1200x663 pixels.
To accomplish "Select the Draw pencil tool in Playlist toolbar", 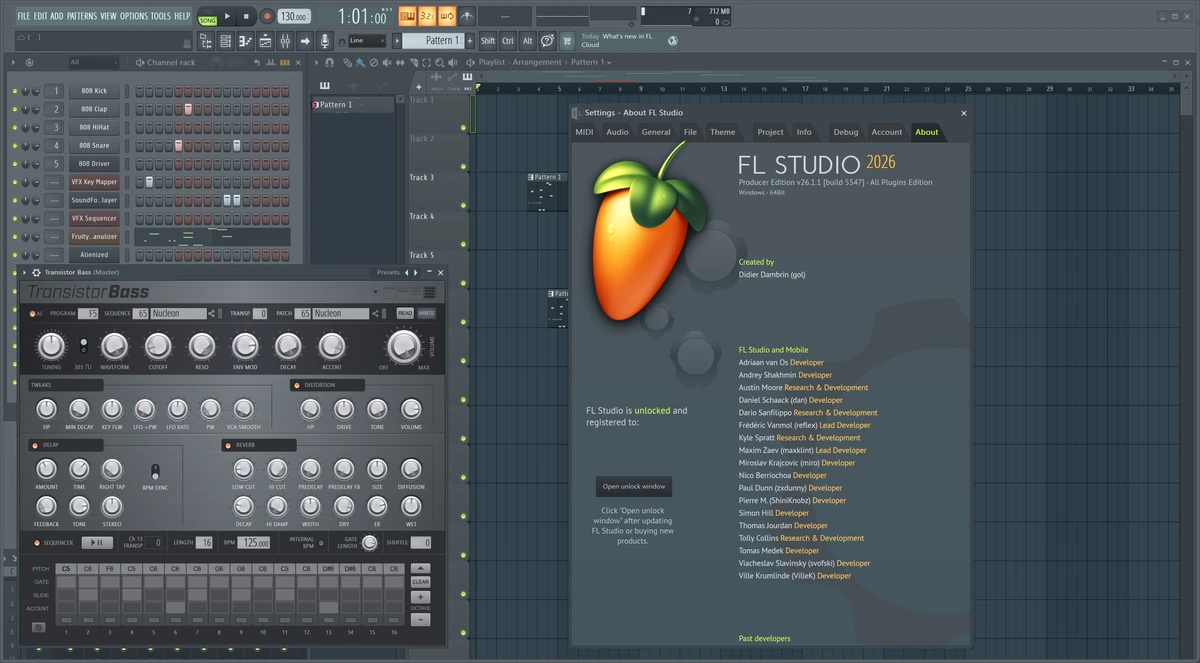I will pyautogui.click(x=348, y=62).
